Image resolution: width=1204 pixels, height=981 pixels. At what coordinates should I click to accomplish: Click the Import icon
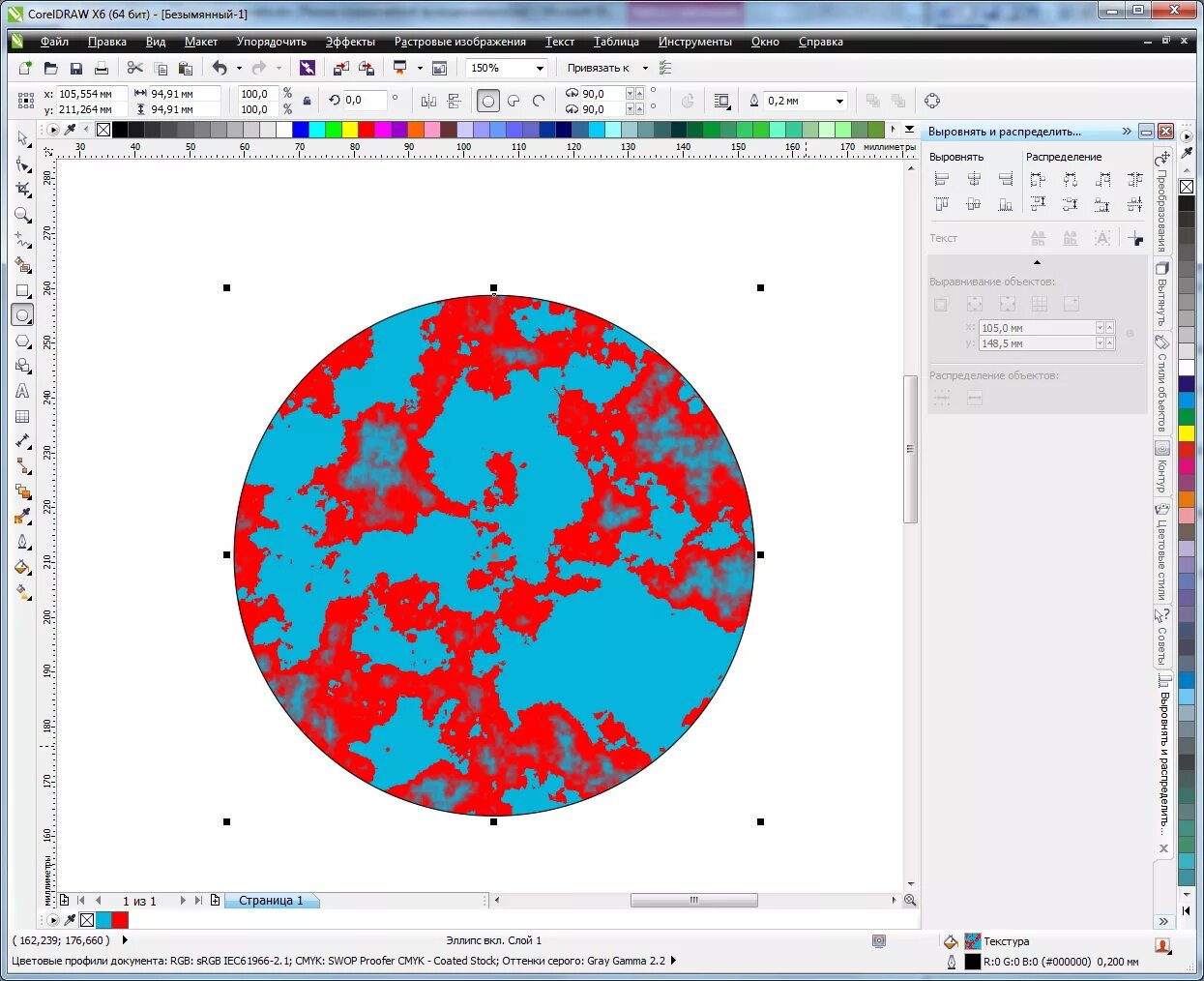coord(340,68)
